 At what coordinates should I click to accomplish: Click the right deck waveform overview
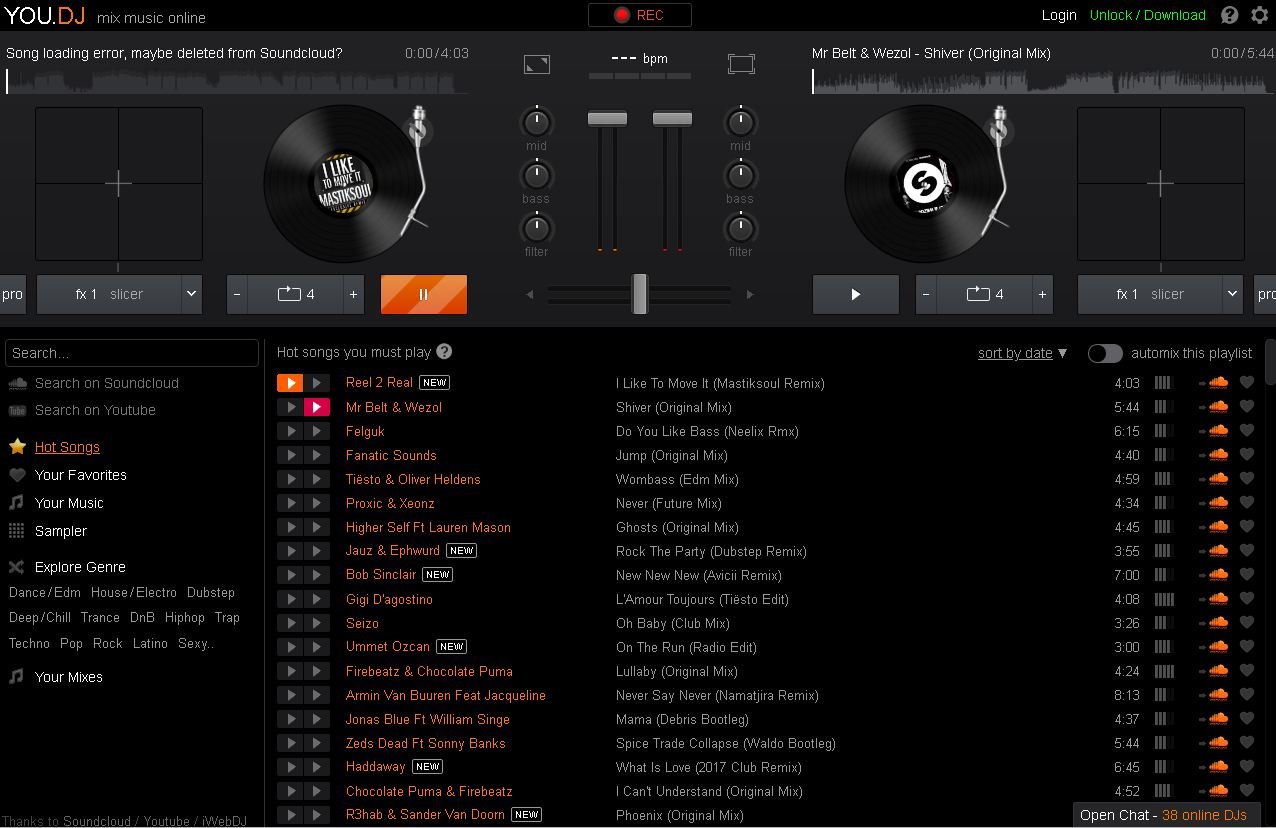pyautogui.click(x=1043, y=80)
